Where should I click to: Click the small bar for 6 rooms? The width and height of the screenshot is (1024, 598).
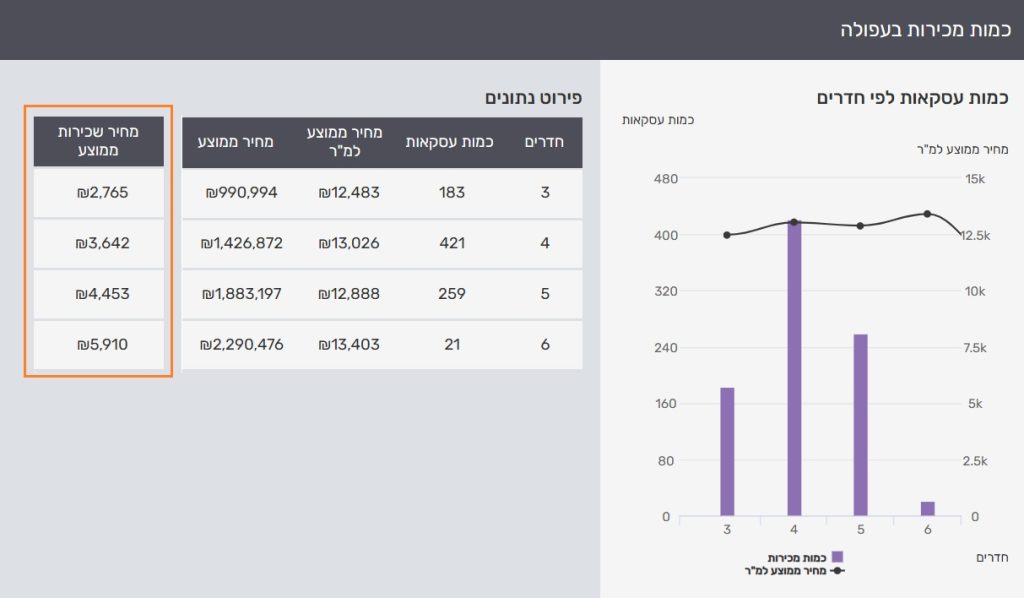click(x=927, y=508)
